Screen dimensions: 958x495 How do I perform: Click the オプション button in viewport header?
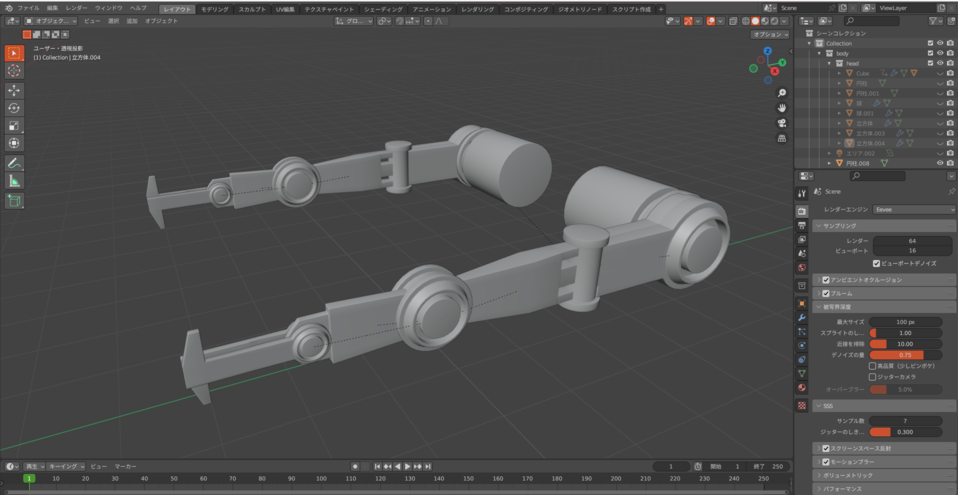point(769,33)
